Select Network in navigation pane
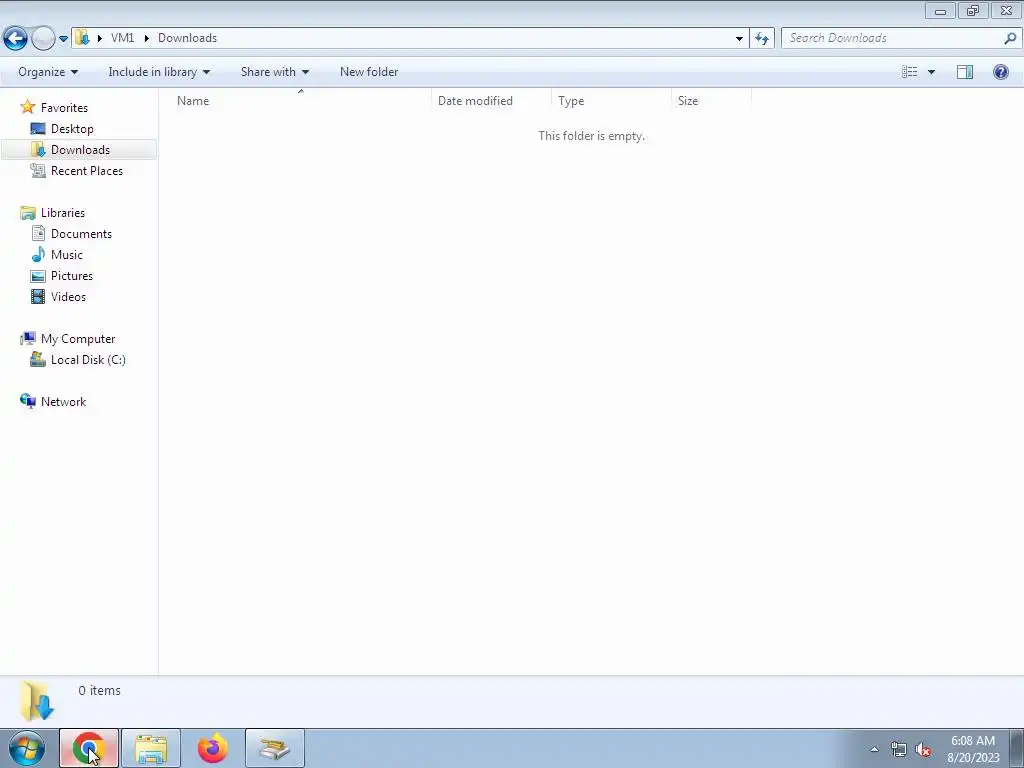This screenshot has width=1024, height=768. [x=63, y=402]
